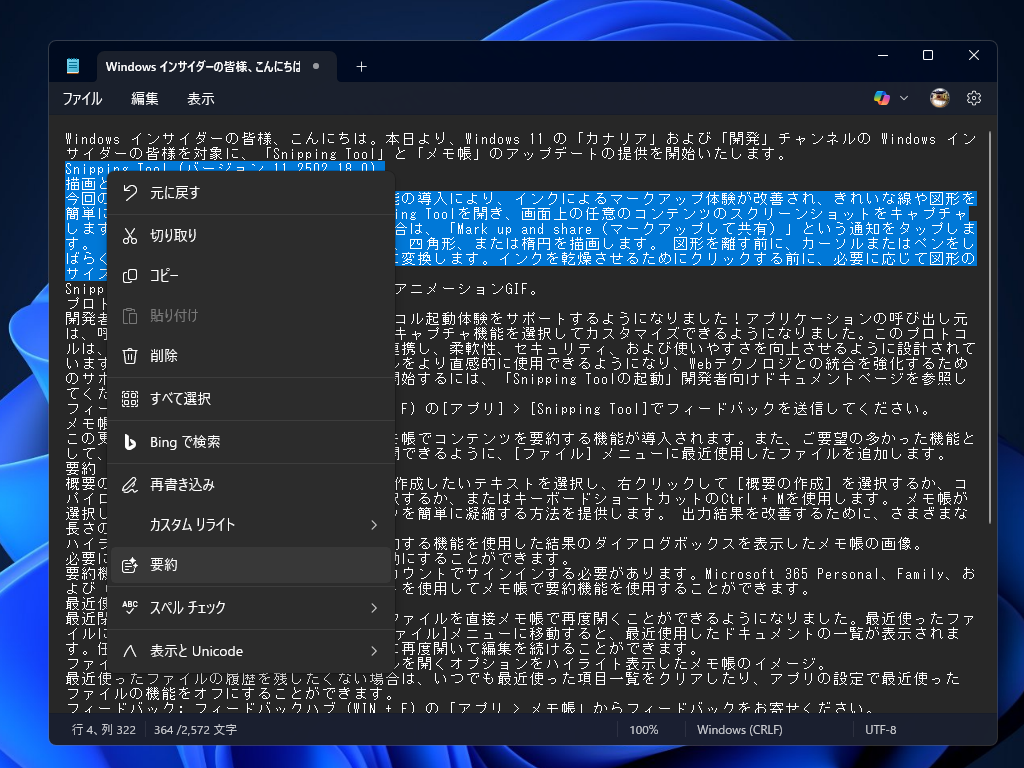Open the user account avatar
Screen dimensions: 1024x768
[939, 98]
